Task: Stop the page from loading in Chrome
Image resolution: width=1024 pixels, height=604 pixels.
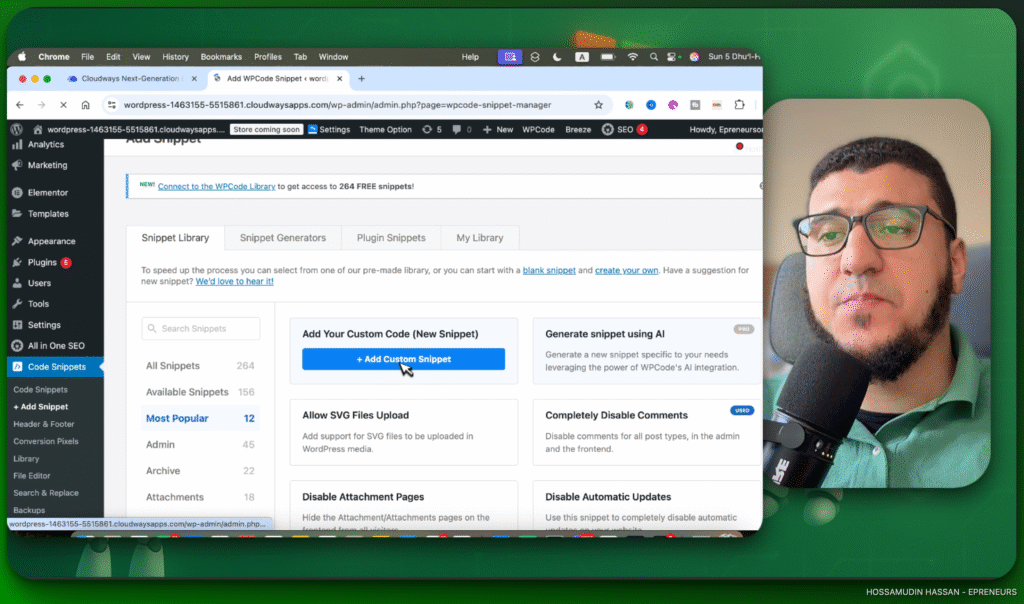Action: (63, 104)
